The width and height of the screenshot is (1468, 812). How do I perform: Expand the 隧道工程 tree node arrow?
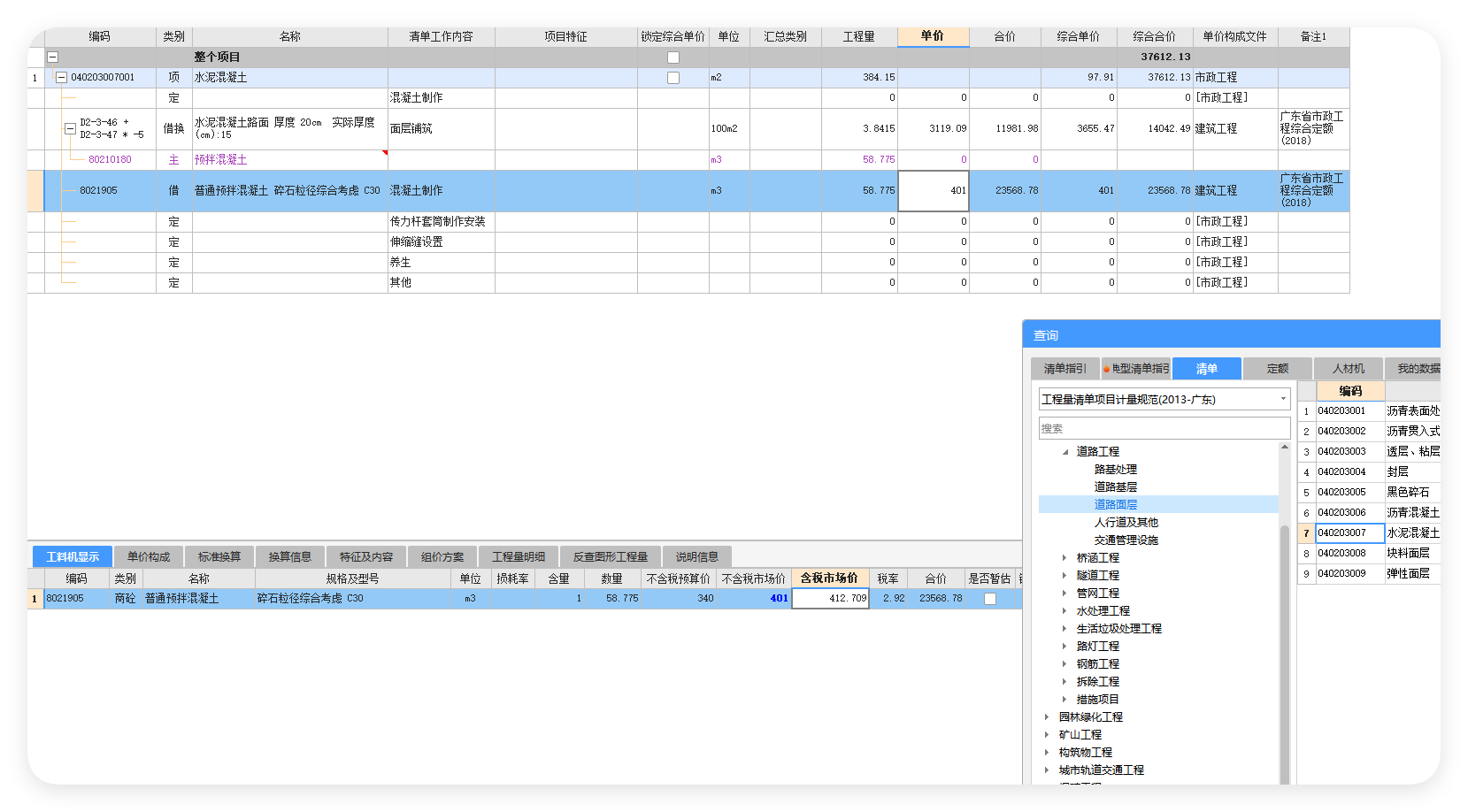1064,576
